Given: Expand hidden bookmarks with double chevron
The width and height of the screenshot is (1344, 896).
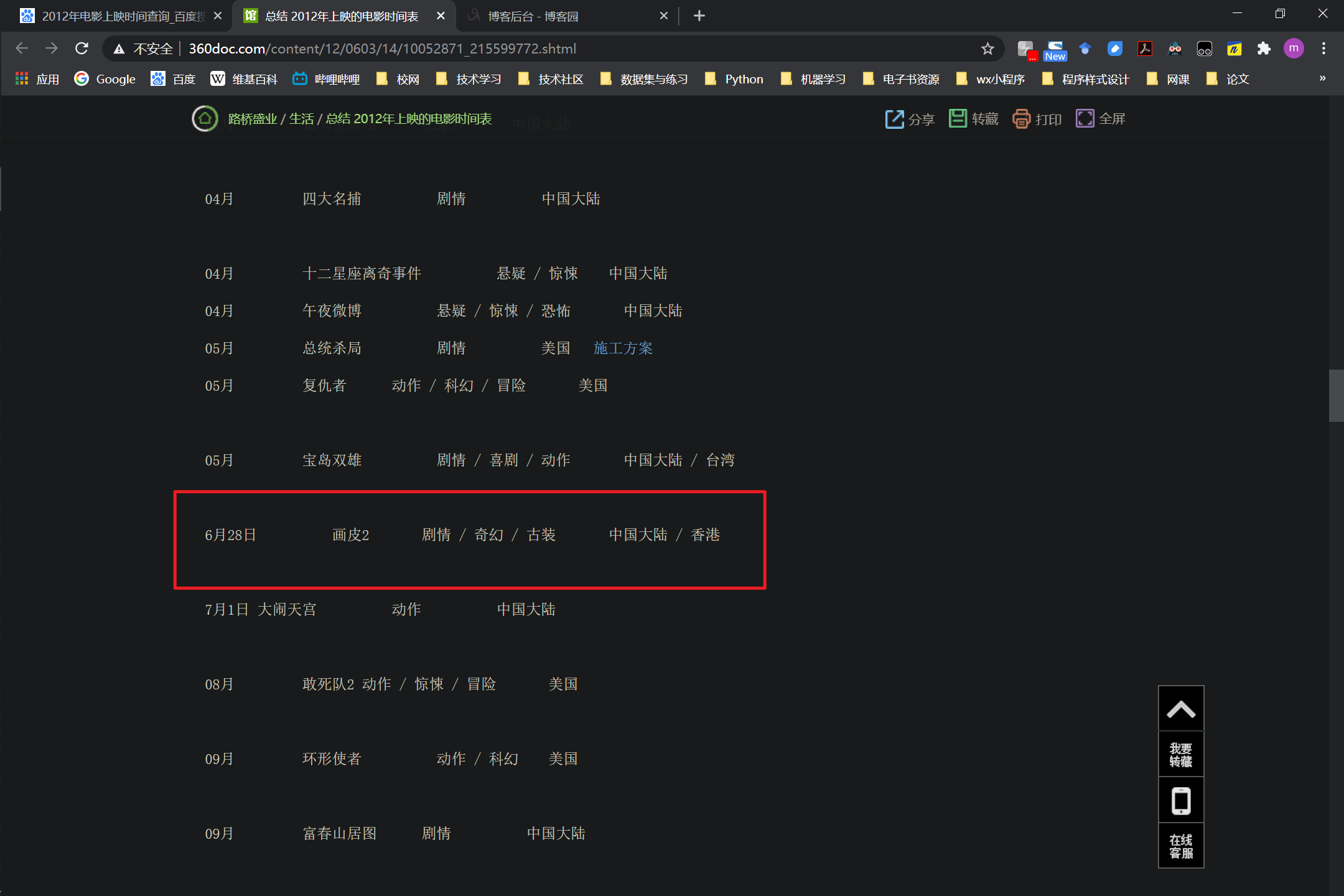Looking at the screenshot, I should point(1322,78).
